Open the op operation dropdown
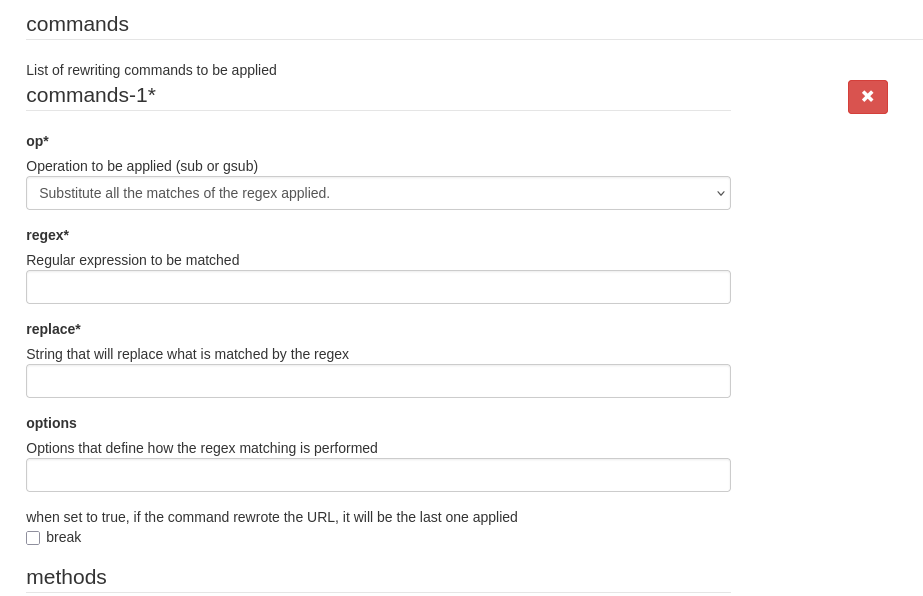This screenshot has height=596, width=923. (x=378, y=193)
